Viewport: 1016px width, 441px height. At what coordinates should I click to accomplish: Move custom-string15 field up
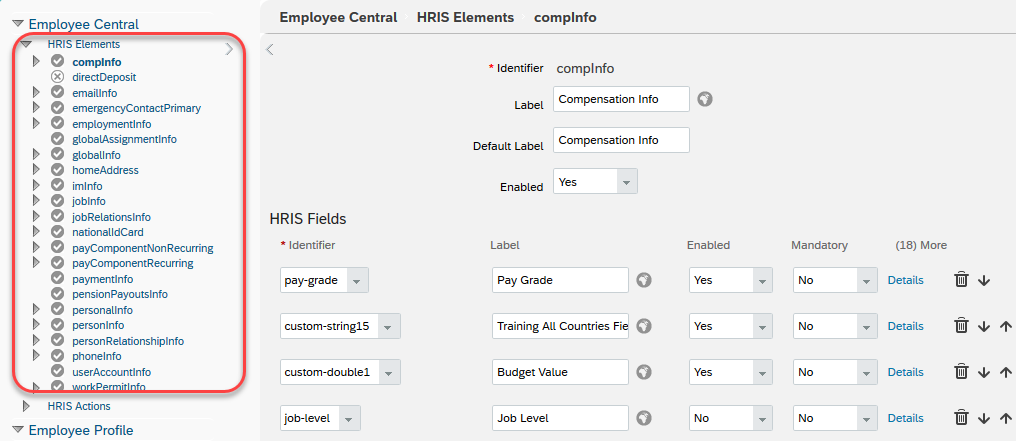tap(1006, 326)
